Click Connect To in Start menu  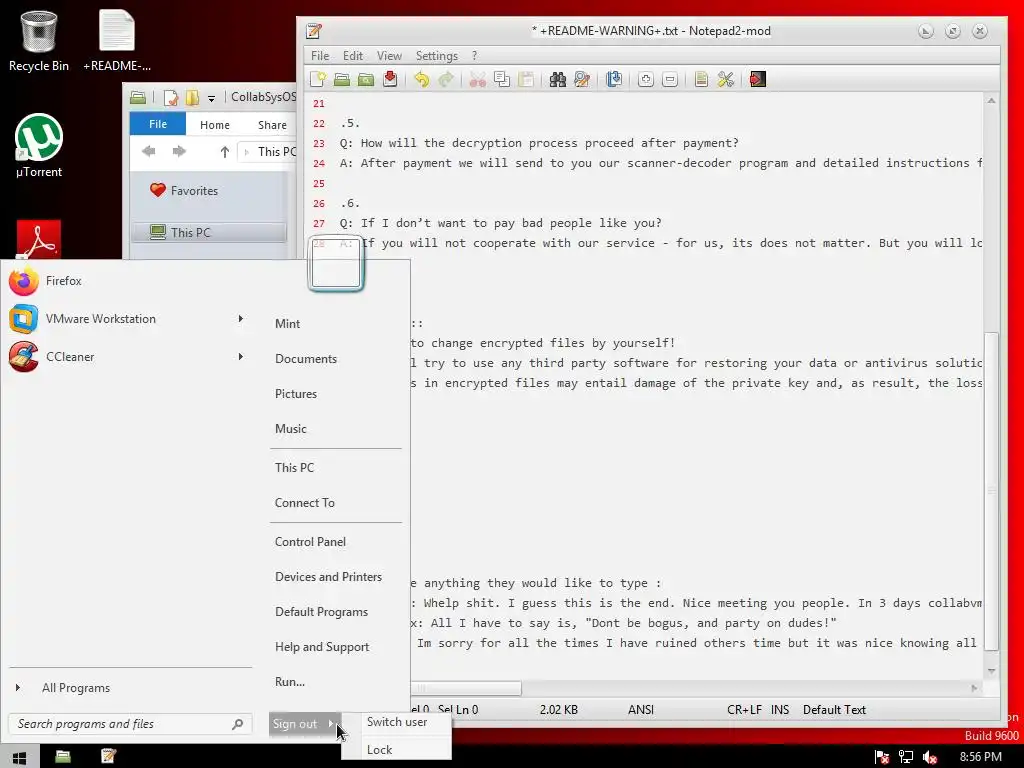click(x=304, y=503)
